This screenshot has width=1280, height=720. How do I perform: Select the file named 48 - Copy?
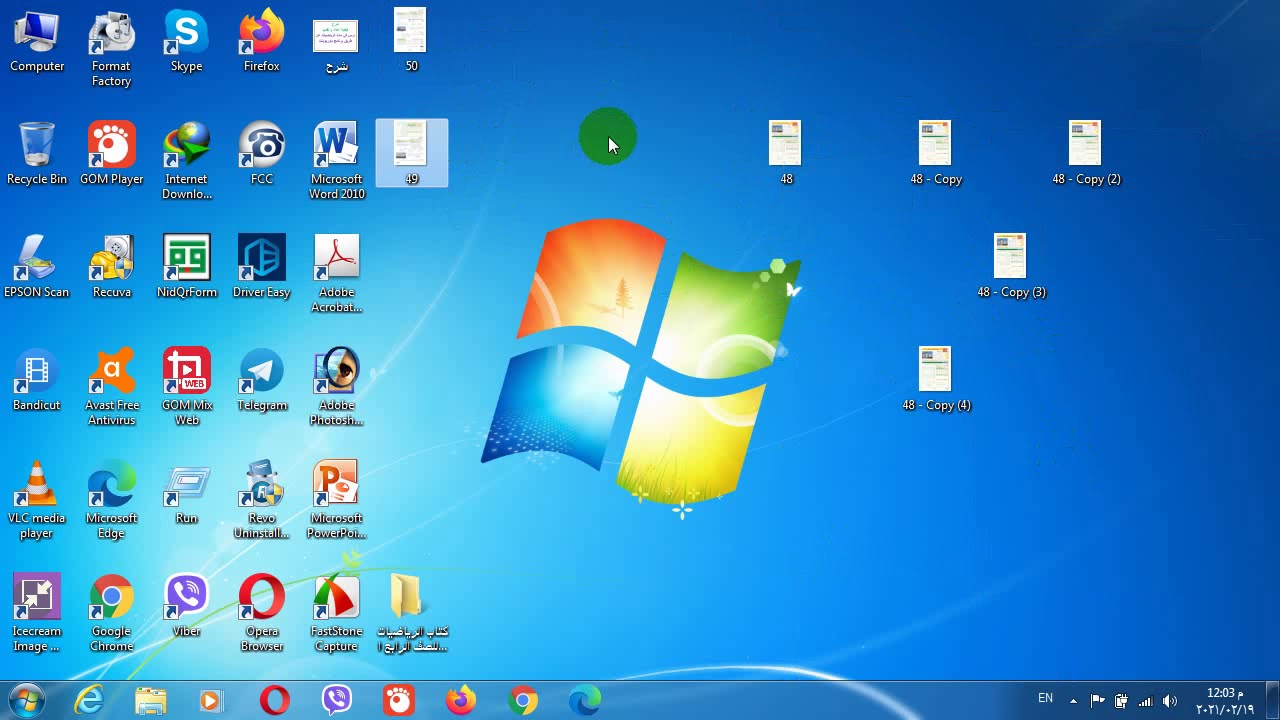click(936, 153)
